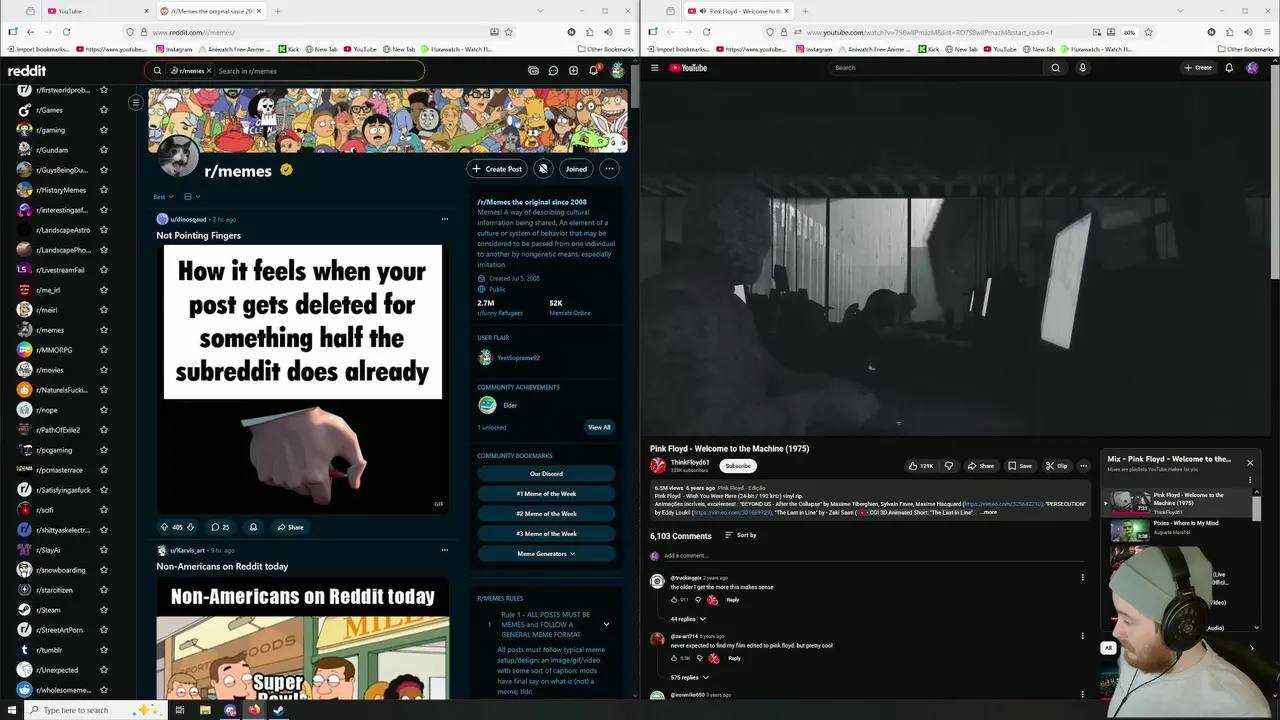Like the Pink Floyd video

point(920,466)
